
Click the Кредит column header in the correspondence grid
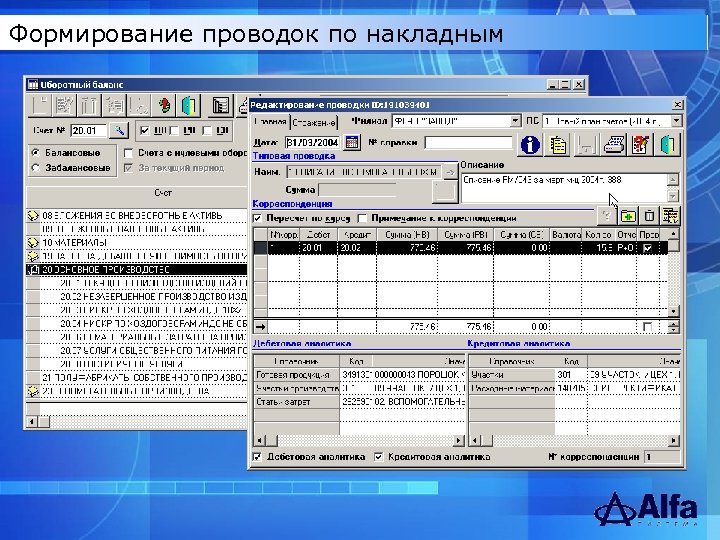point(357,235)
